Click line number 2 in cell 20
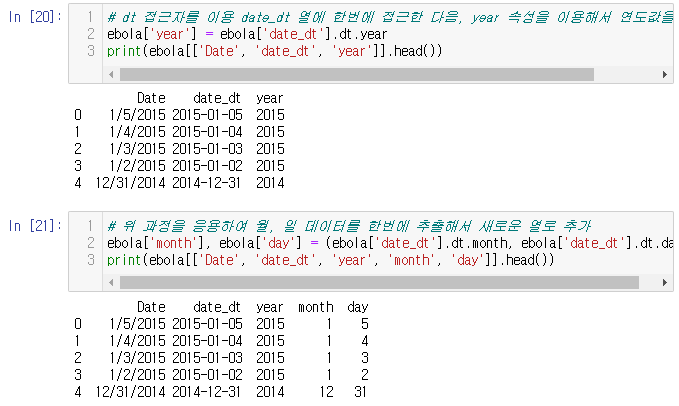Viewport: 679px width, 406px height. point(91,34)
